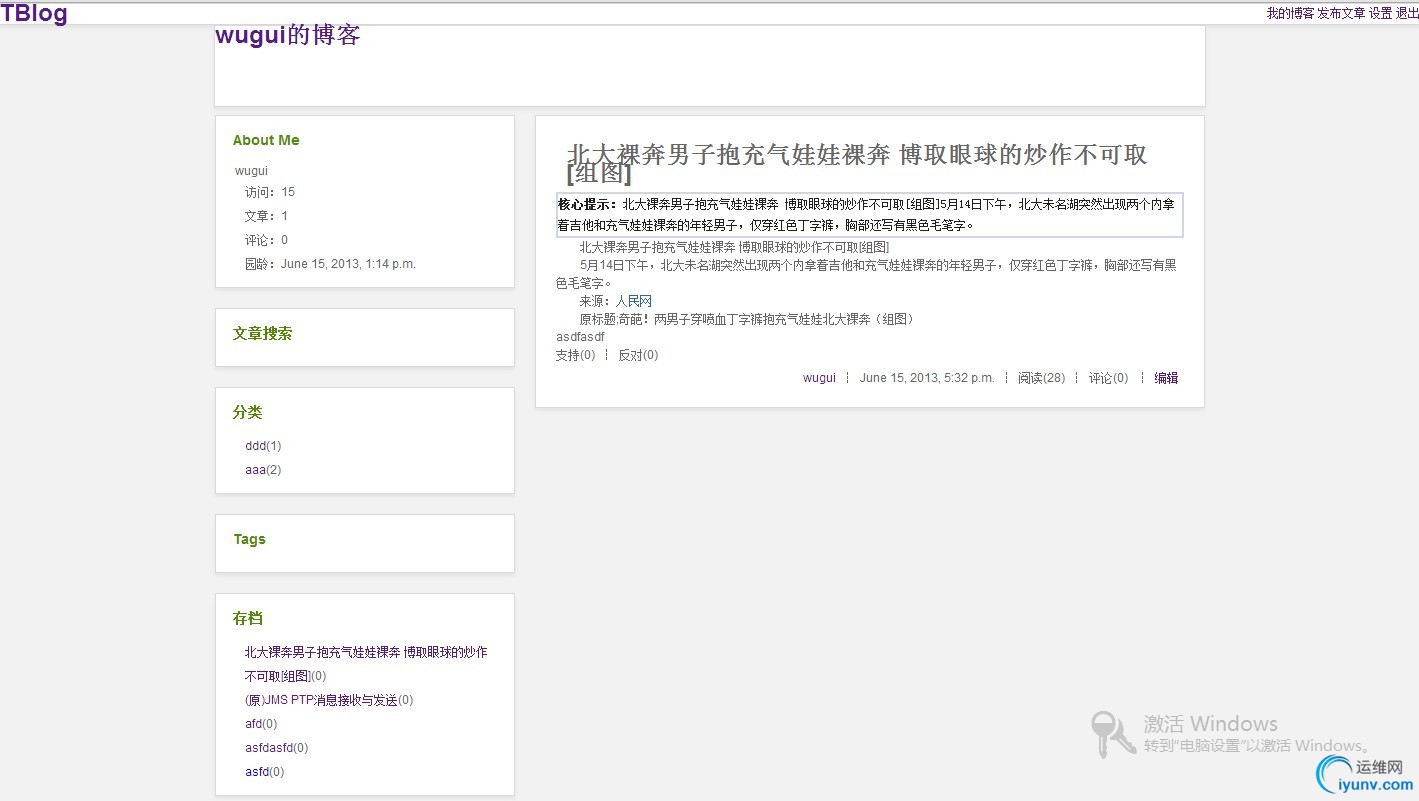The height and width of the screenshot is (801, 1419).
Task: Open archived post asfd(0)
Action: pyautogui.click(x=265, y=772)
